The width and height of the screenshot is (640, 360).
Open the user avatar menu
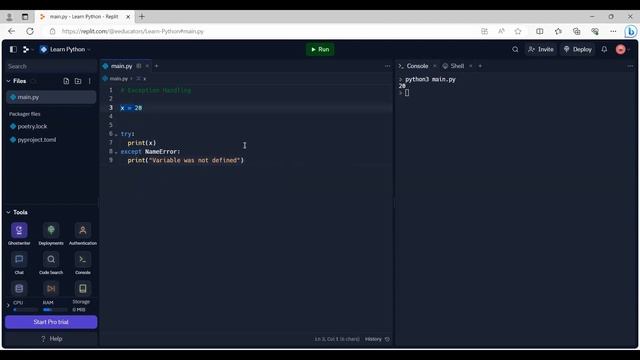621,49
